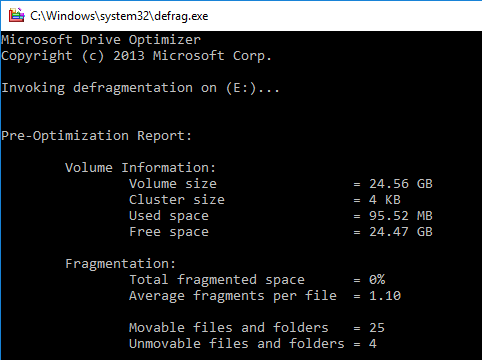The width and height of the screenshot is (482, 360).
Task: Click the 95.52 MB used space value
Action: (x=401, y=216)
